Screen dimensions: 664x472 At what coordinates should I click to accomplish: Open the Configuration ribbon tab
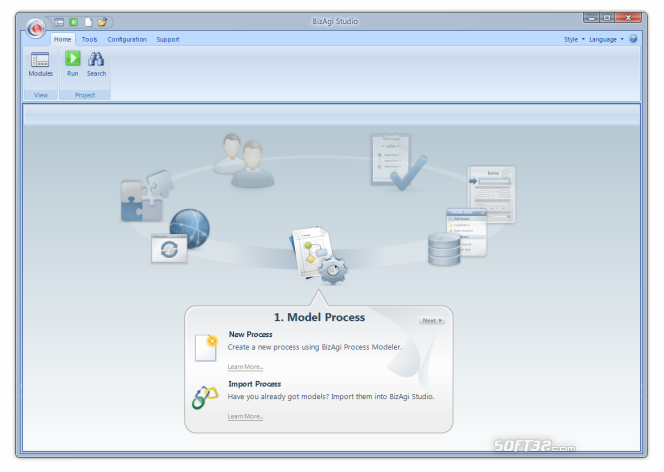(127, 39)
